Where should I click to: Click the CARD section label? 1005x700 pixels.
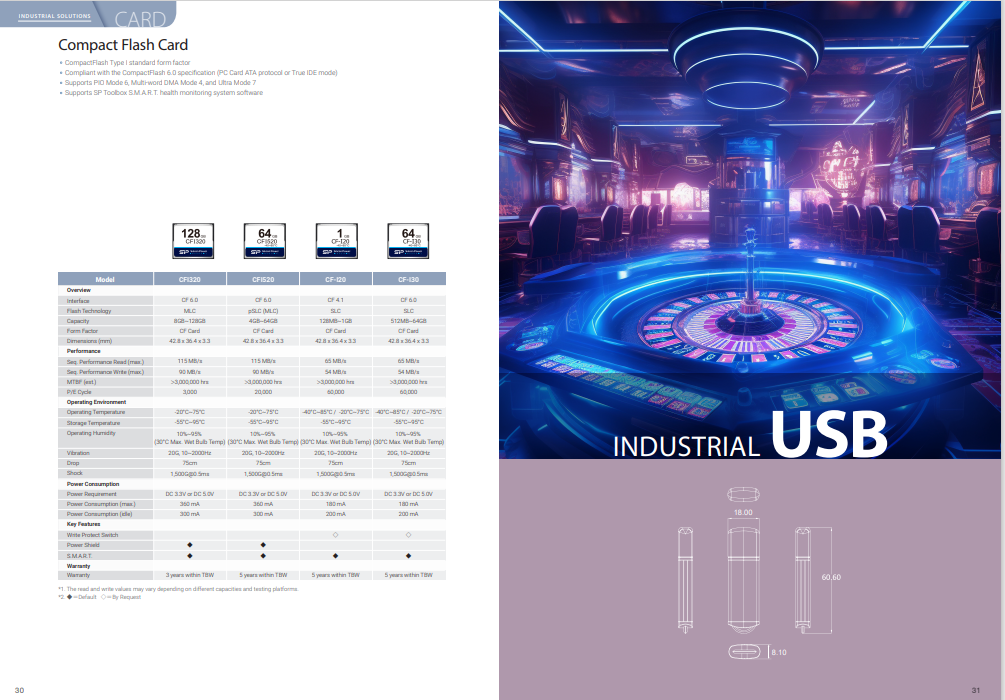point(140,19)
